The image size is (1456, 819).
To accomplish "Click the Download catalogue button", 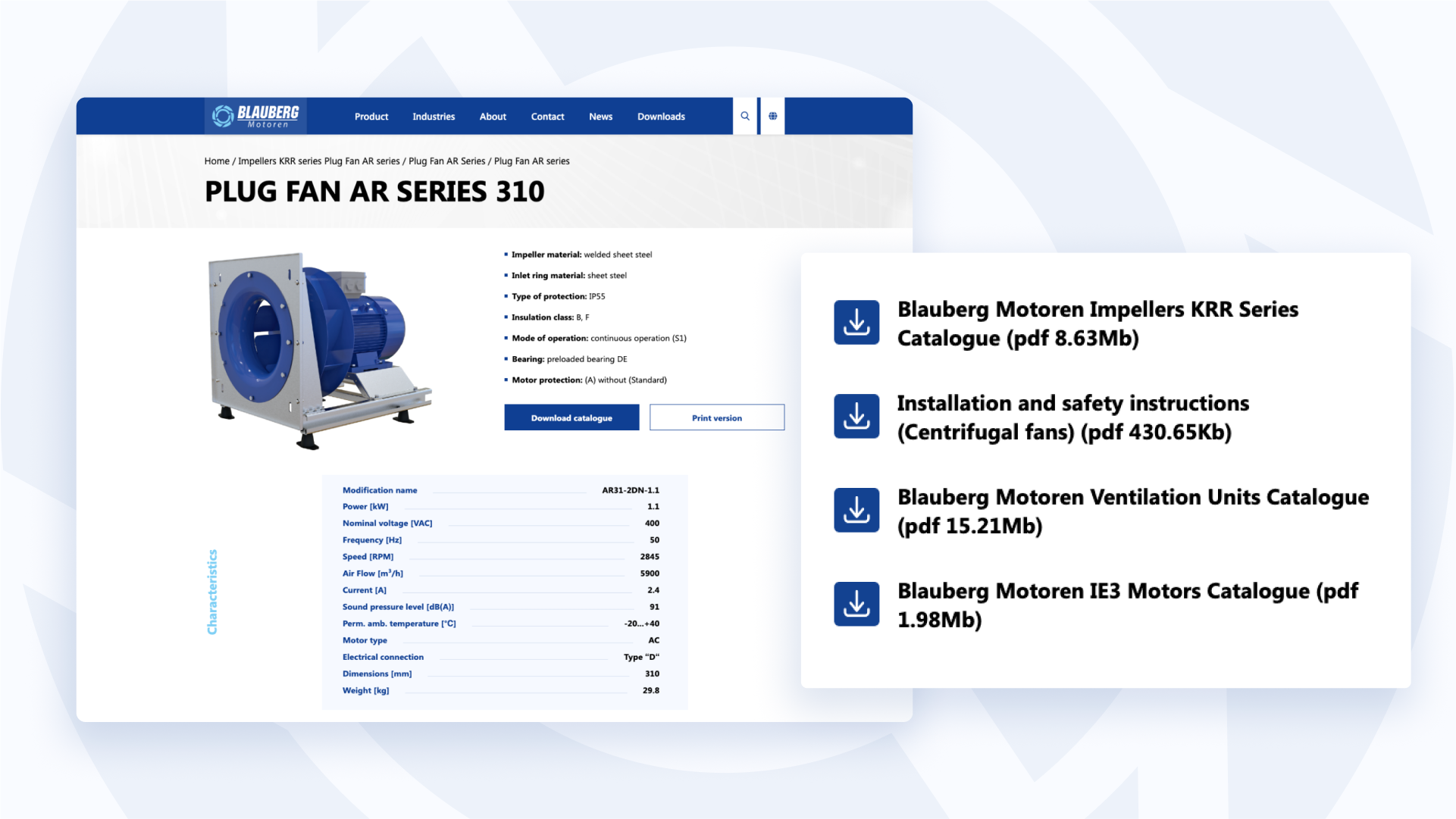I will [x=571, y=417].
